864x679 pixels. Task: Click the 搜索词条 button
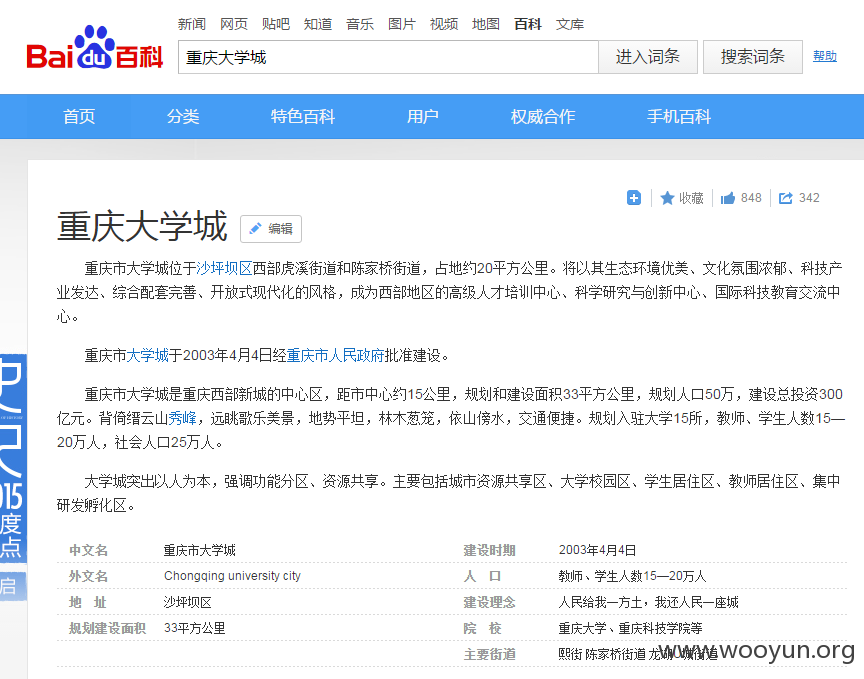(x=752, y=57)
